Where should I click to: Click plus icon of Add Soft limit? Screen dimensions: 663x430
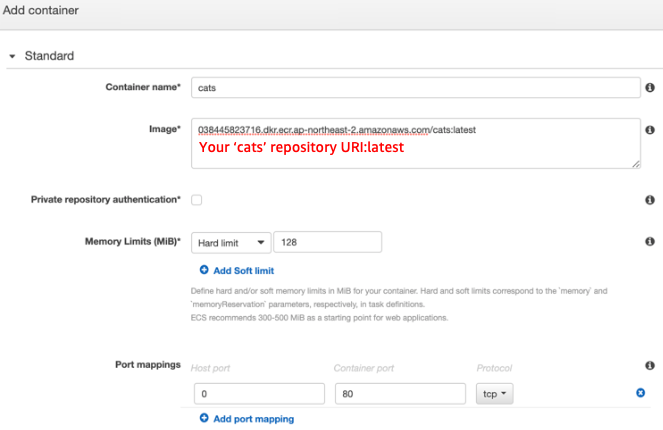[x=204, y=270]
